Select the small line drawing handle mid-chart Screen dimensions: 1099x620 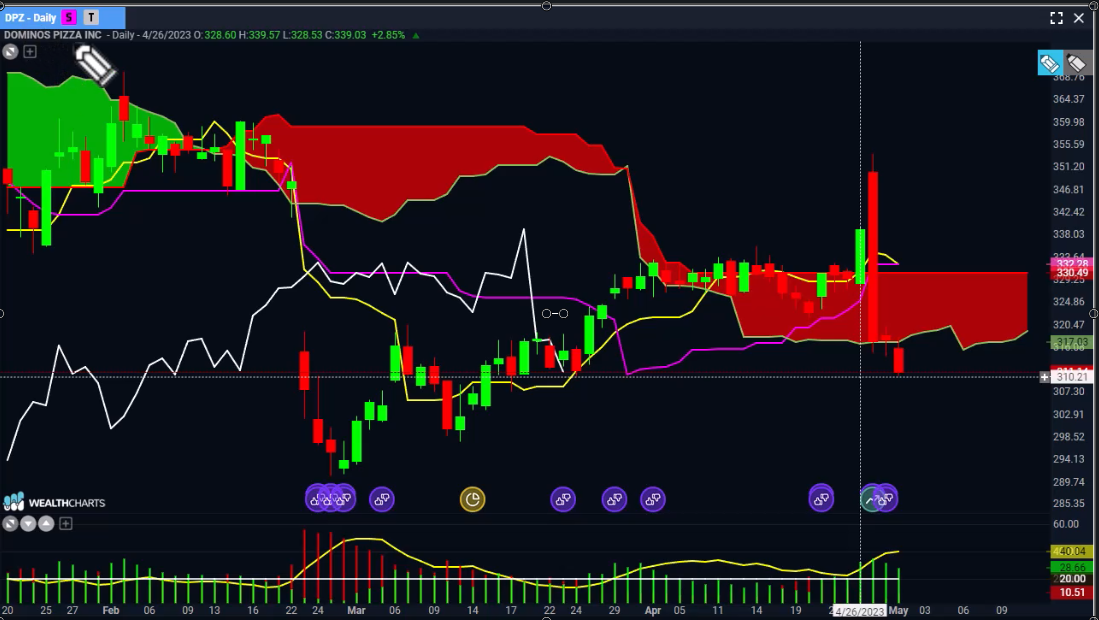554,313
